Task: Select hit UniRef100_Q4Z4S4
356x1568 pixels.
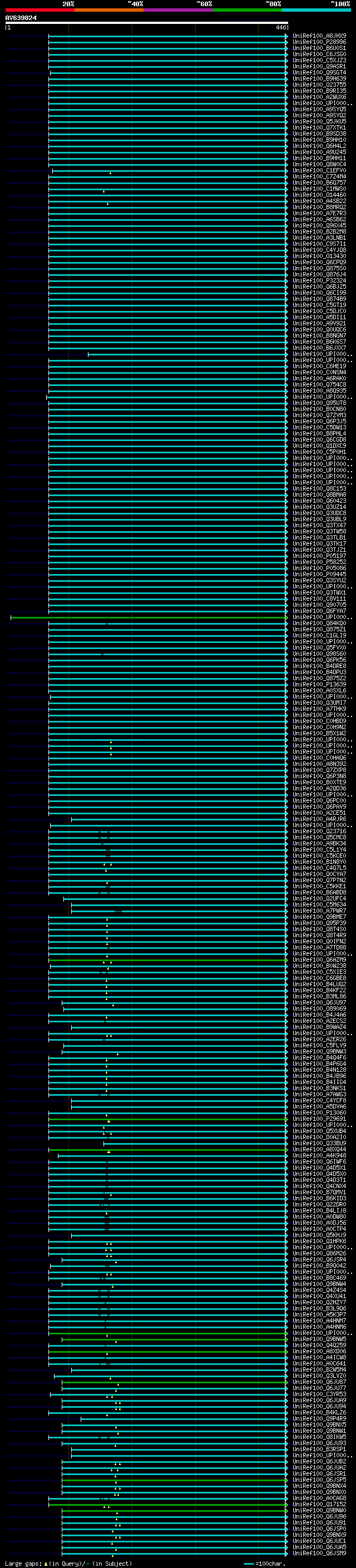Action: click(x=319, y=1290)
